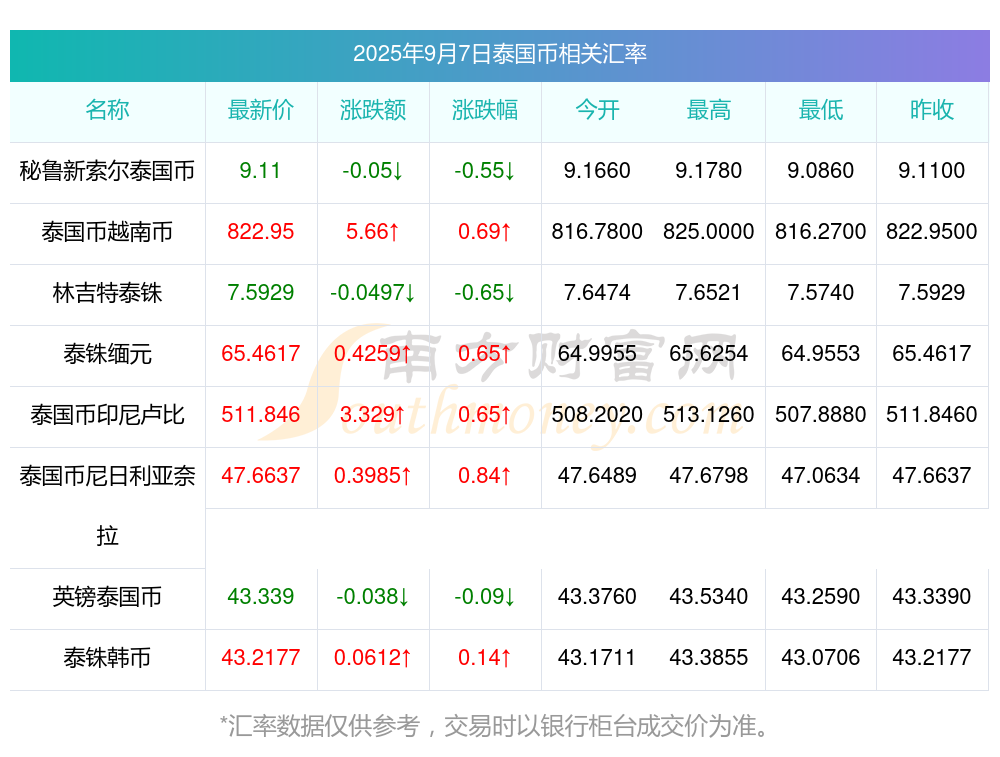Image resolution: width=1000 pixels, height=757 pixels.
Task: Click the row name 英镑泰国币
Action: click(x=107, y=596)
